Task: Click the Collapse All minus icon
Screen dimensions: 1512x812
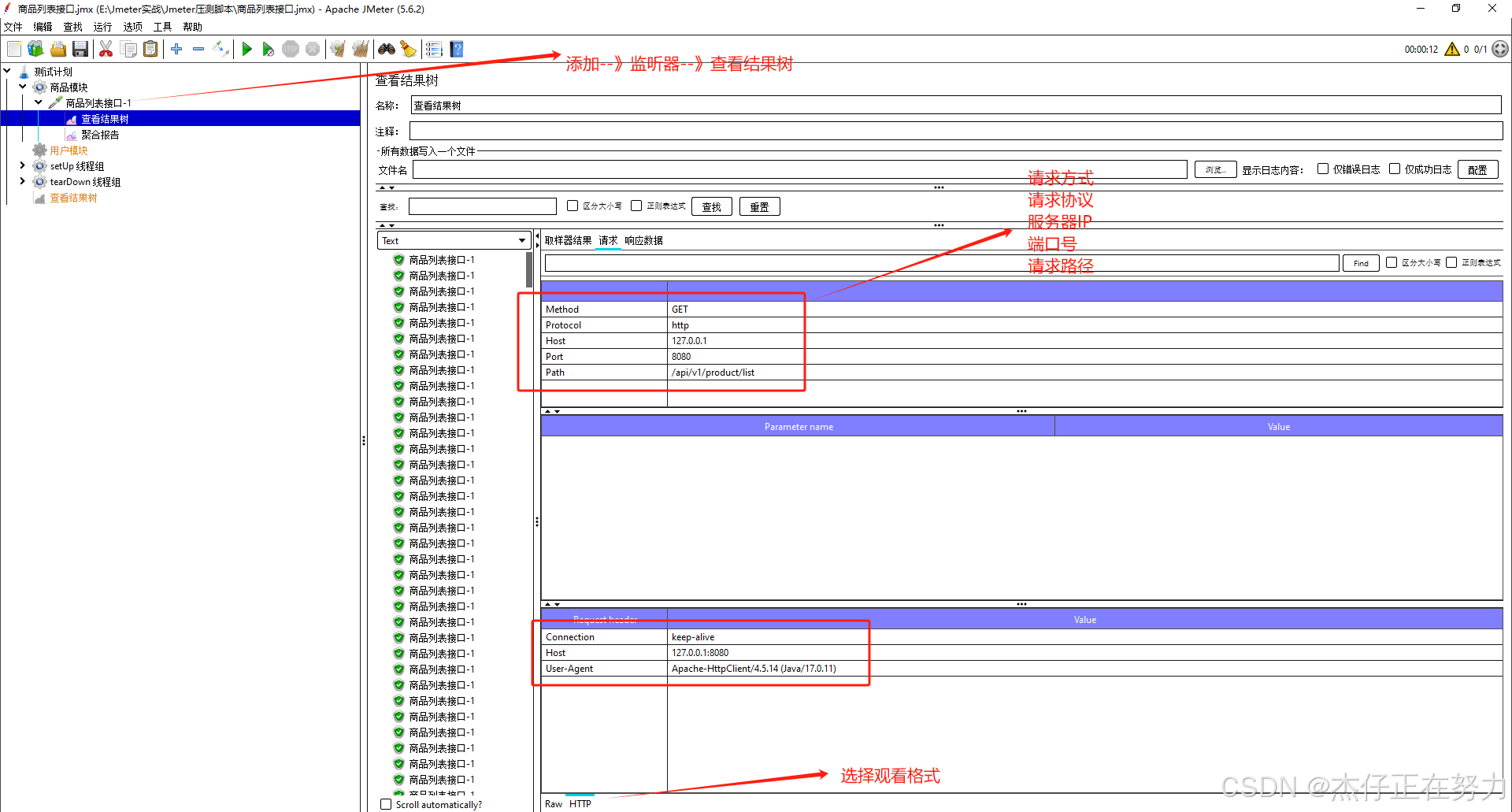Action: pyautogui.click(x=198, y=50)
